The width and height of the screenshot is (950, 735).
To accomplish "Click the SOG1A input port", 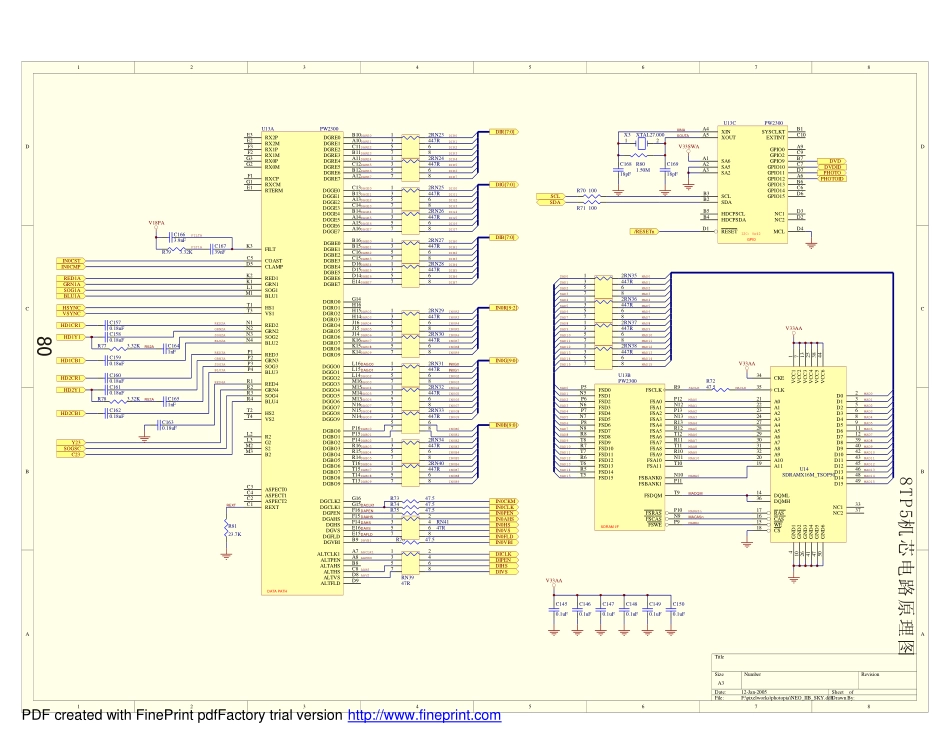I will point(71,290).
